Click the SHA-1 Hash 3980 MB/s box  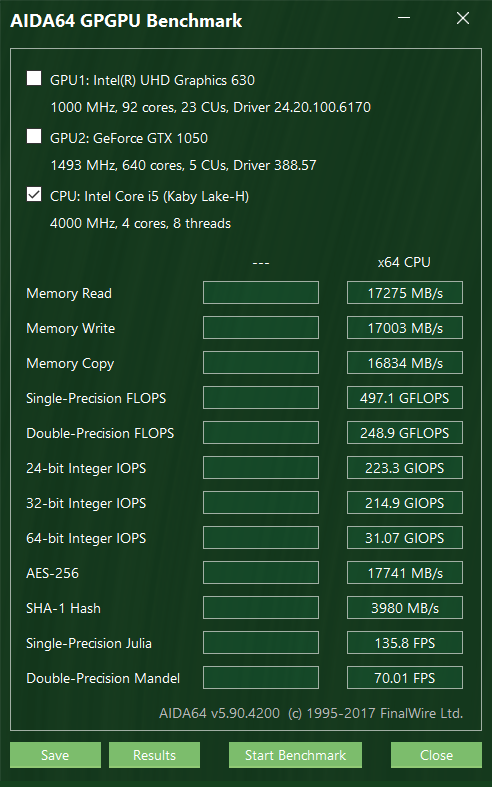[405, 608]
